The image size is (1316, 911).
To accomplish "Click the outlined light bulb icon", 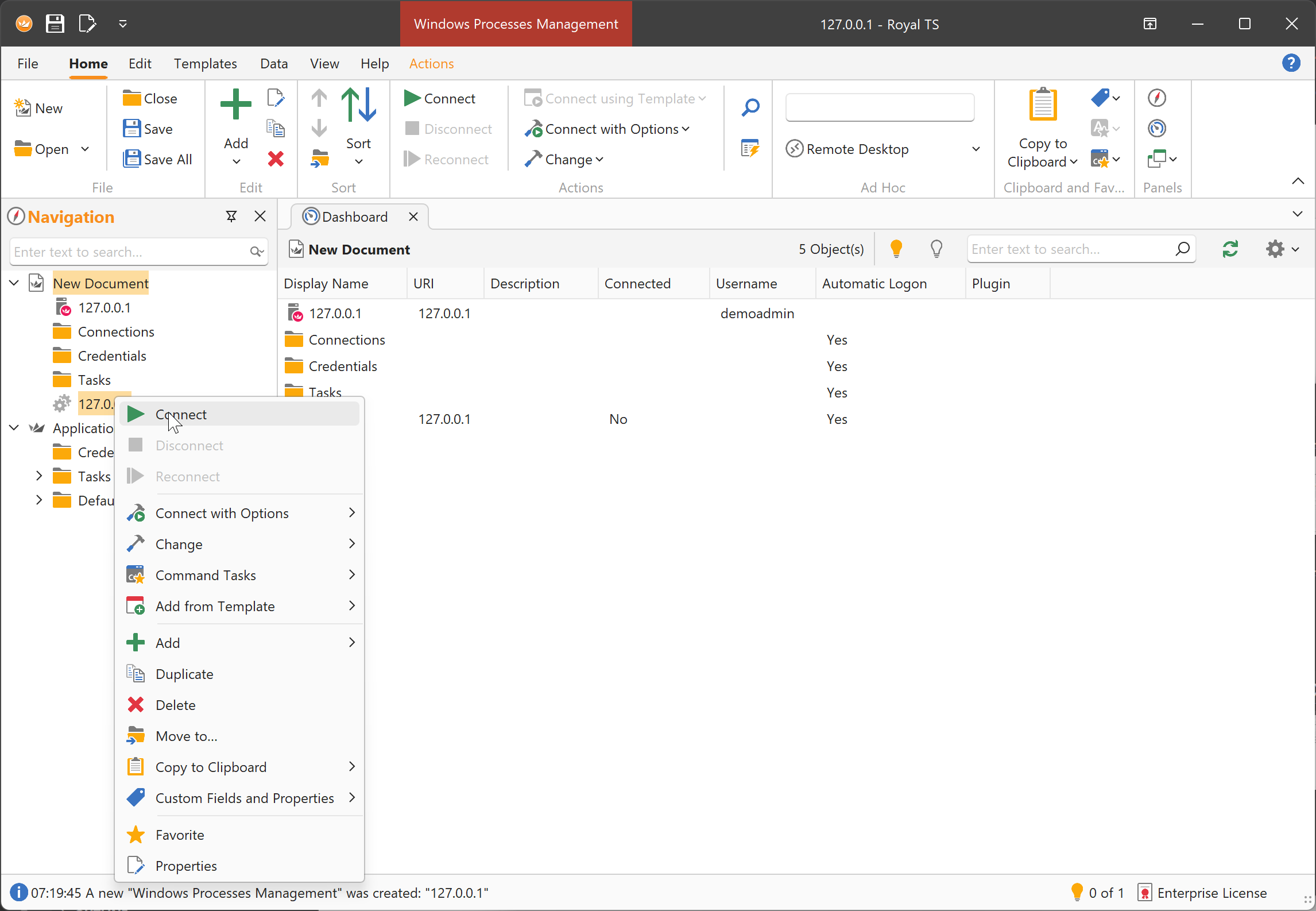I will pyautogui.click(x=936, y=249).
